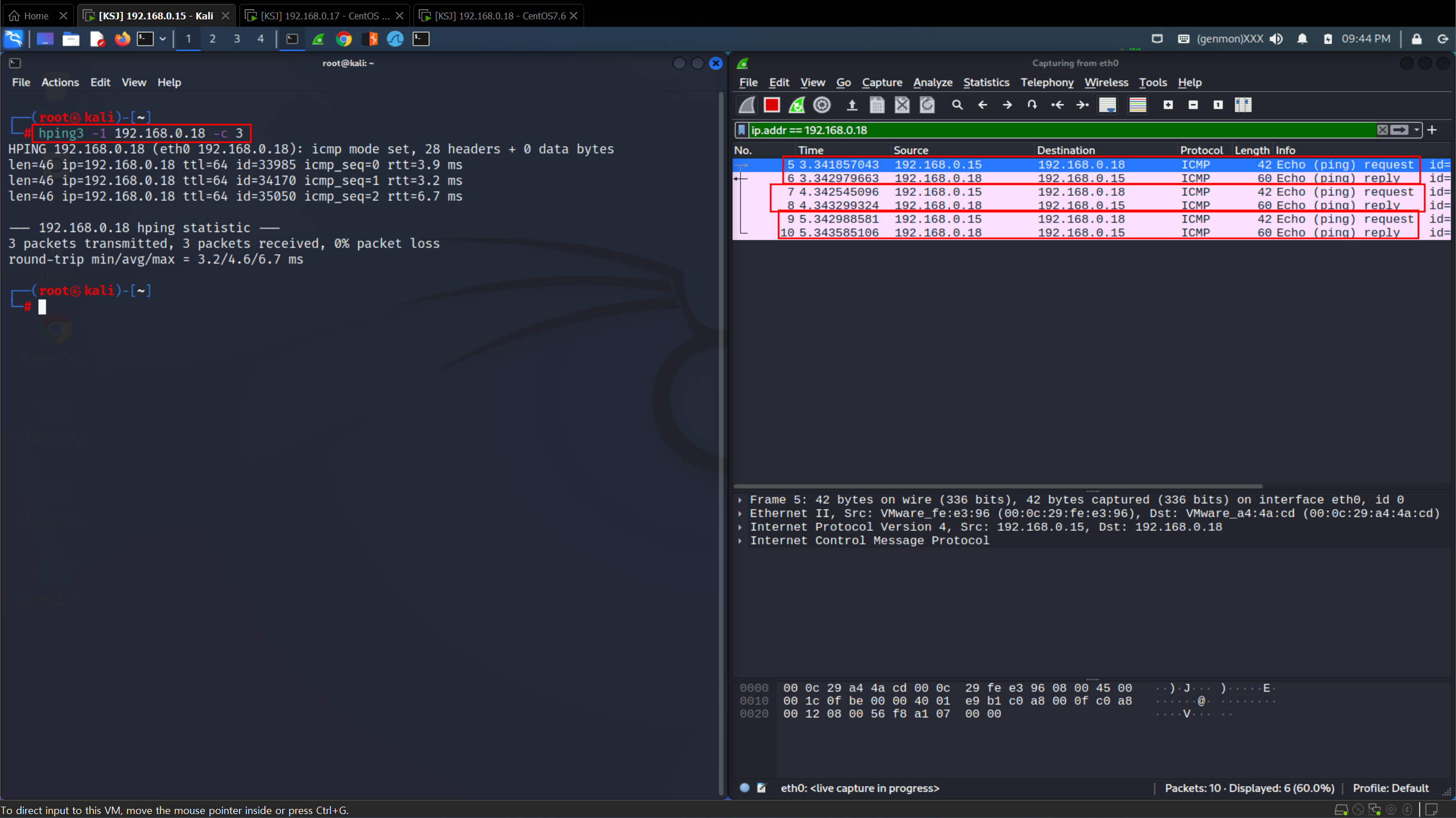
Task: Open the system volume control
Action: click(x=1276, y=39)
